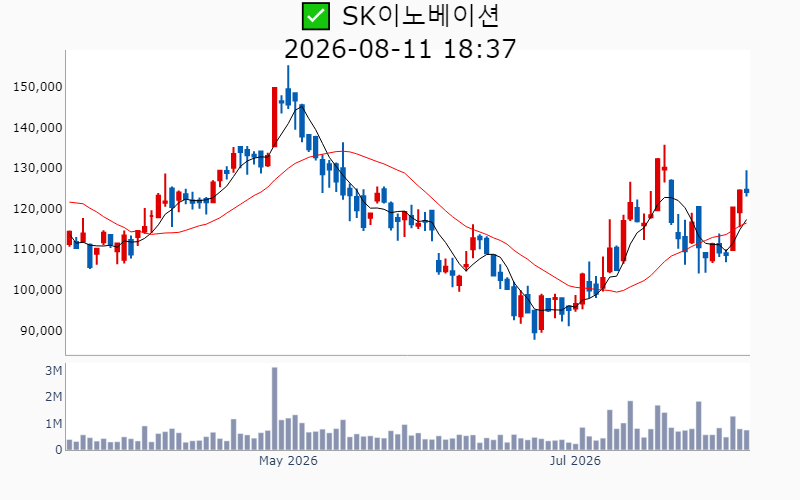Click the tallest volume bar exceeding 3M

point(274,409)
